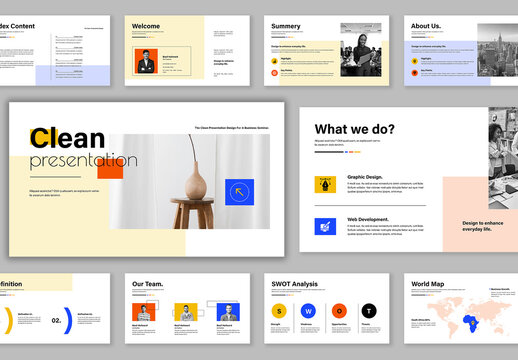Open the Summery slide thumbnail
This screenshot has height=360, width=518.
[327, 51]
